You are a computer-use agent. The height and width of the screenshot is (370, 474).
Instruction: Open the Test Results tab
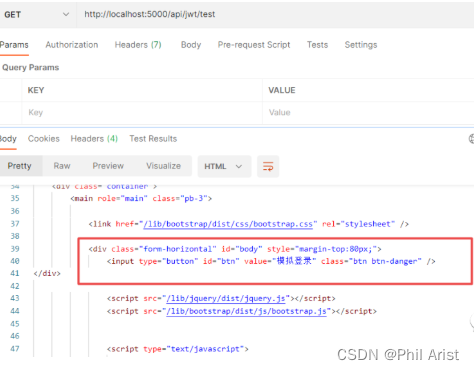click(x=153, y=139)
